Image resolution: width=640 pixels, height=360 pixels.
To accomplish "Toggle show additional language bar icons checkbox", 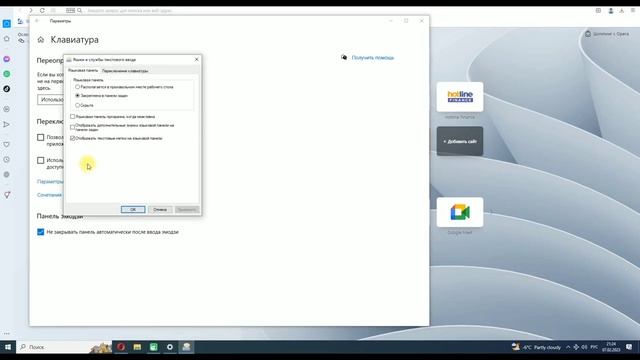I will tap(73, 127).
